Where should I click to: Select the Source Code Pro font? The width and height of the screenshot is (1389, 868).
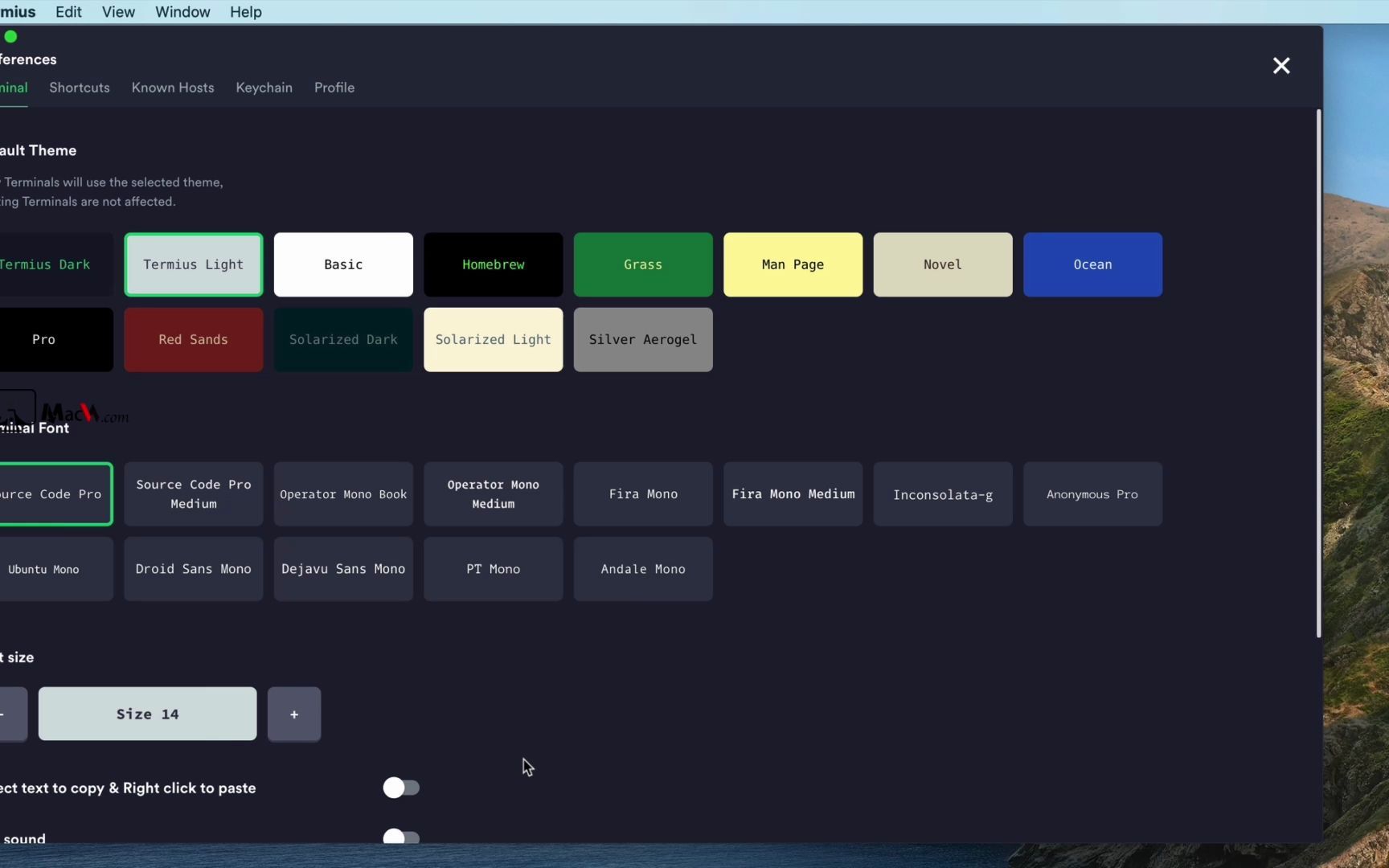coord(55,494)
